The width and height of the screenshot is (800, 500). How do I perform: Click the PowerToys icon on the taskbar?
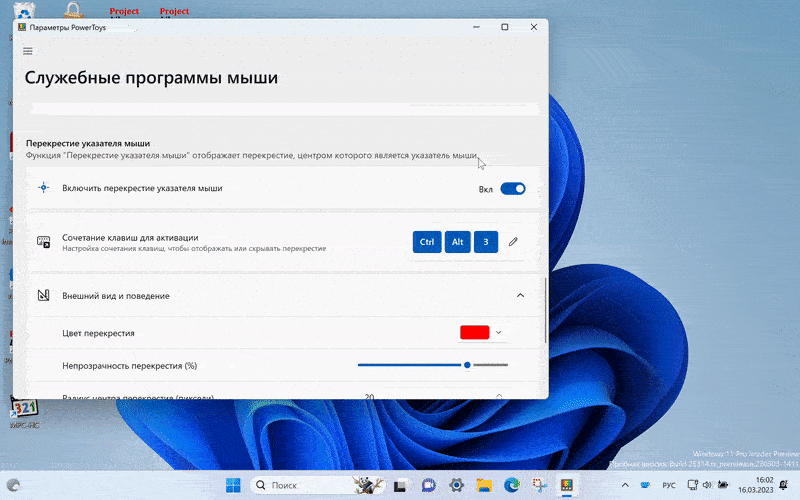point(567,485)
